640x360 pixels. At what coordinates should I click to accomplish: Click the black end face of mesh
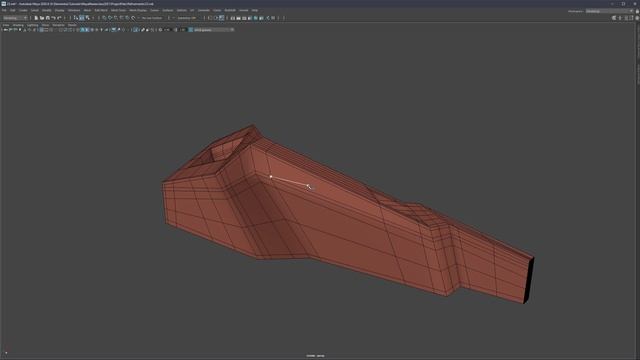tap(529, 280)
